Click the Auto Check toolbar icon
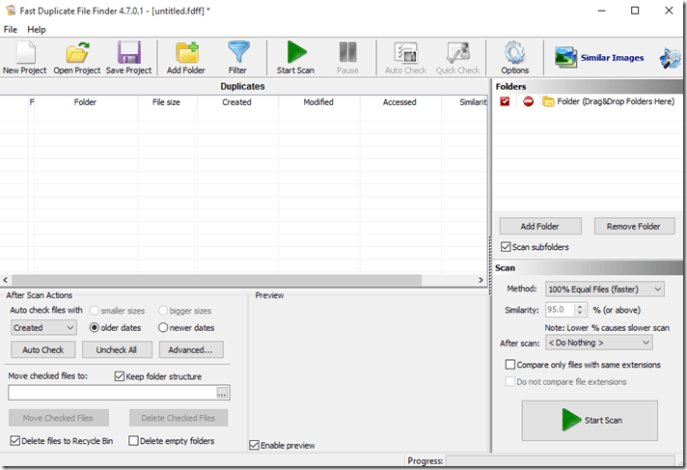Image resolution: width=687 pixels, height=470 pixels. pyautogui.click(x=406, y=57)
